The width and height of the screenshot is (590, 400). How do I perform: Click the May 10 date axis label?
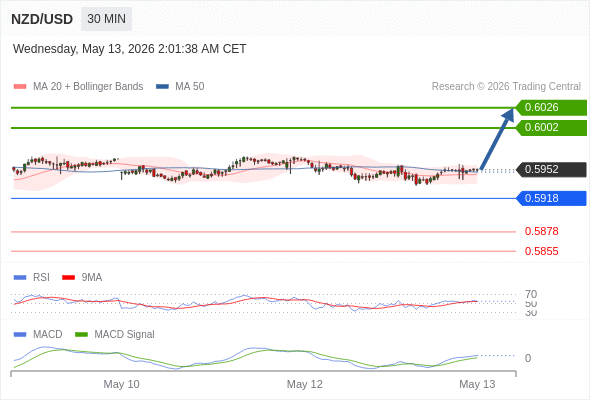point(121,384)
